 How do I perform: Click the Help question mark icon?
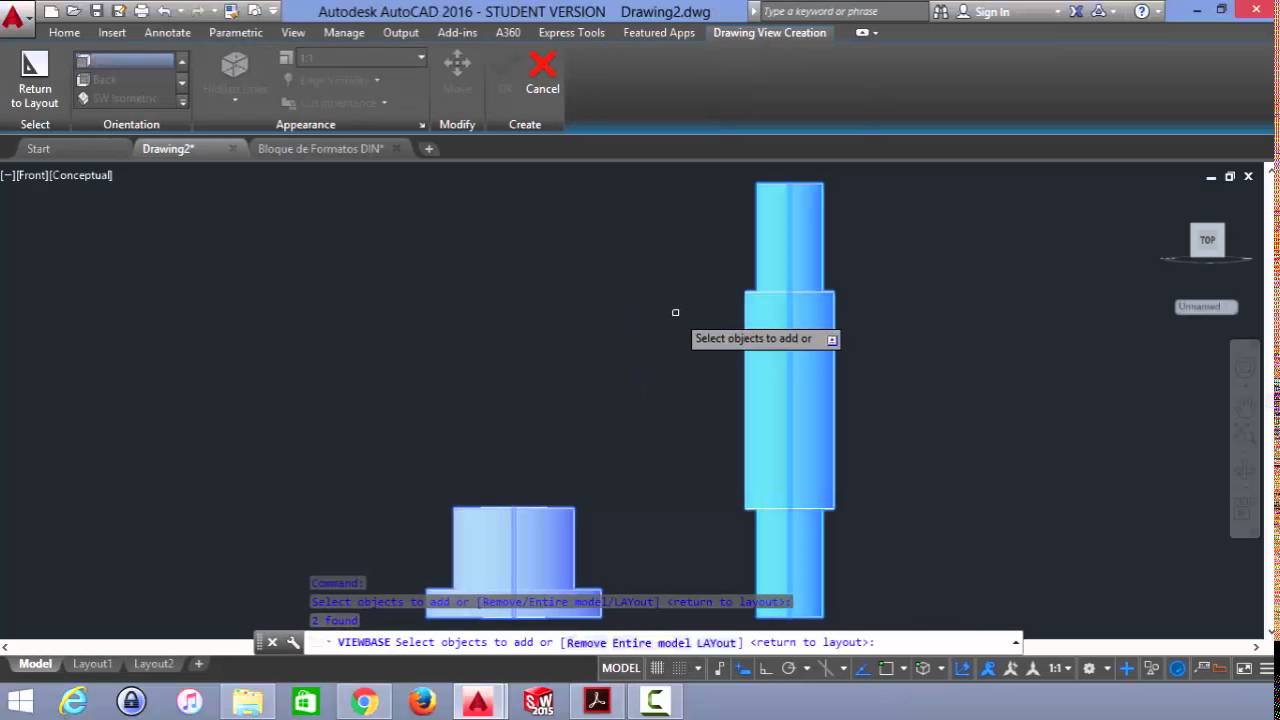pyautogui.click(x=1142, y=12)
